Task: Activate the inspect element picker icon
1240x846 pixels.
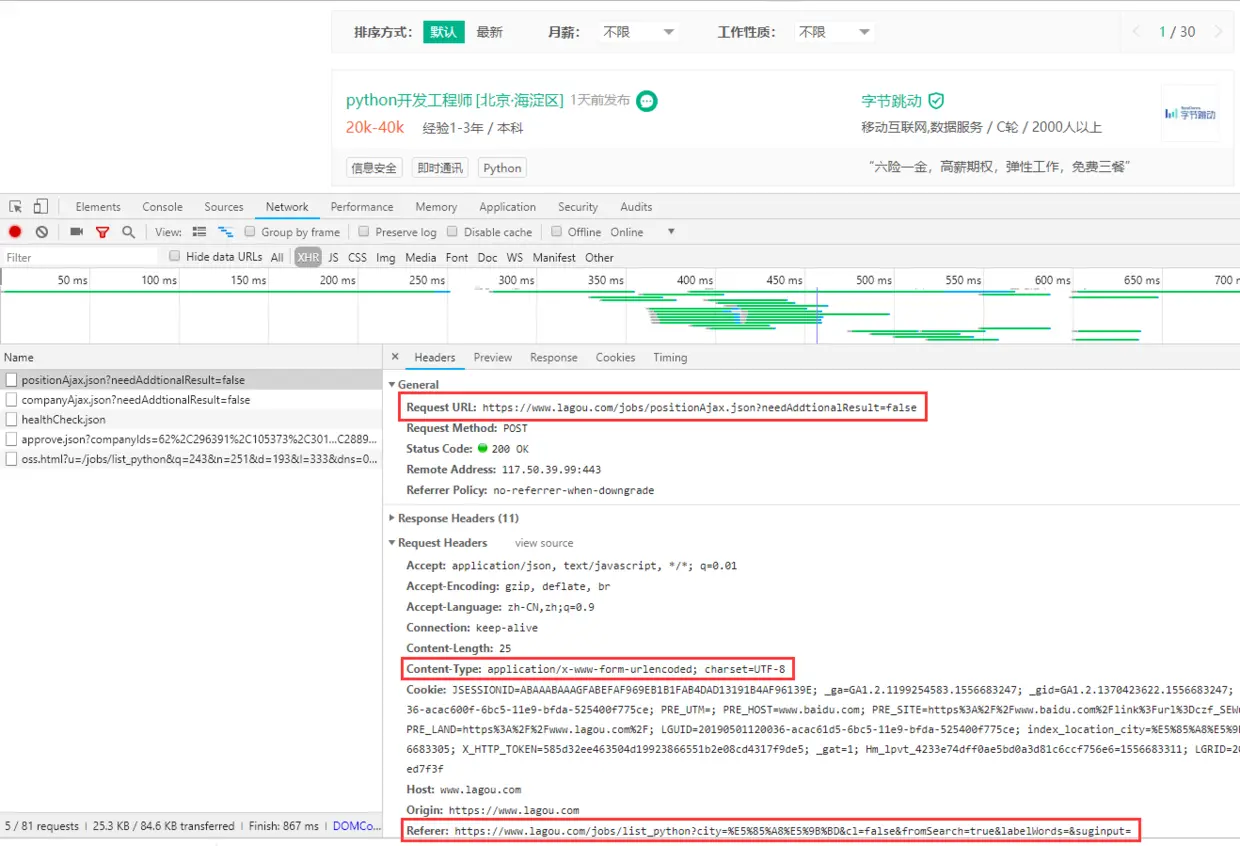Action: point(16,207)
